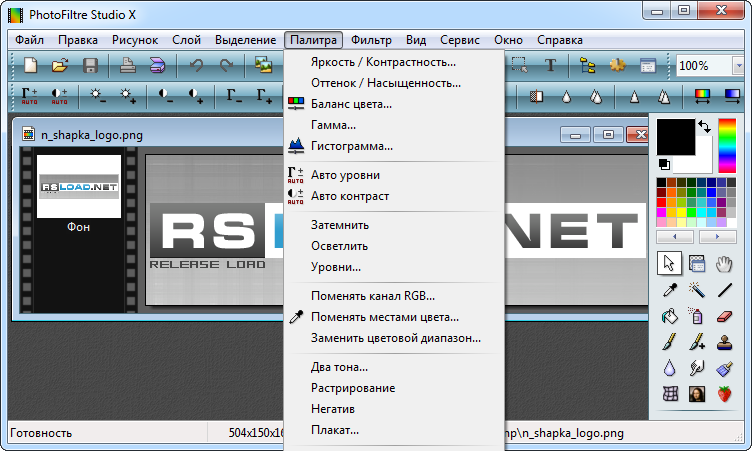Click the orange gear plugin icon
Screen dimensions: 752x451
[x=618, y=65]
